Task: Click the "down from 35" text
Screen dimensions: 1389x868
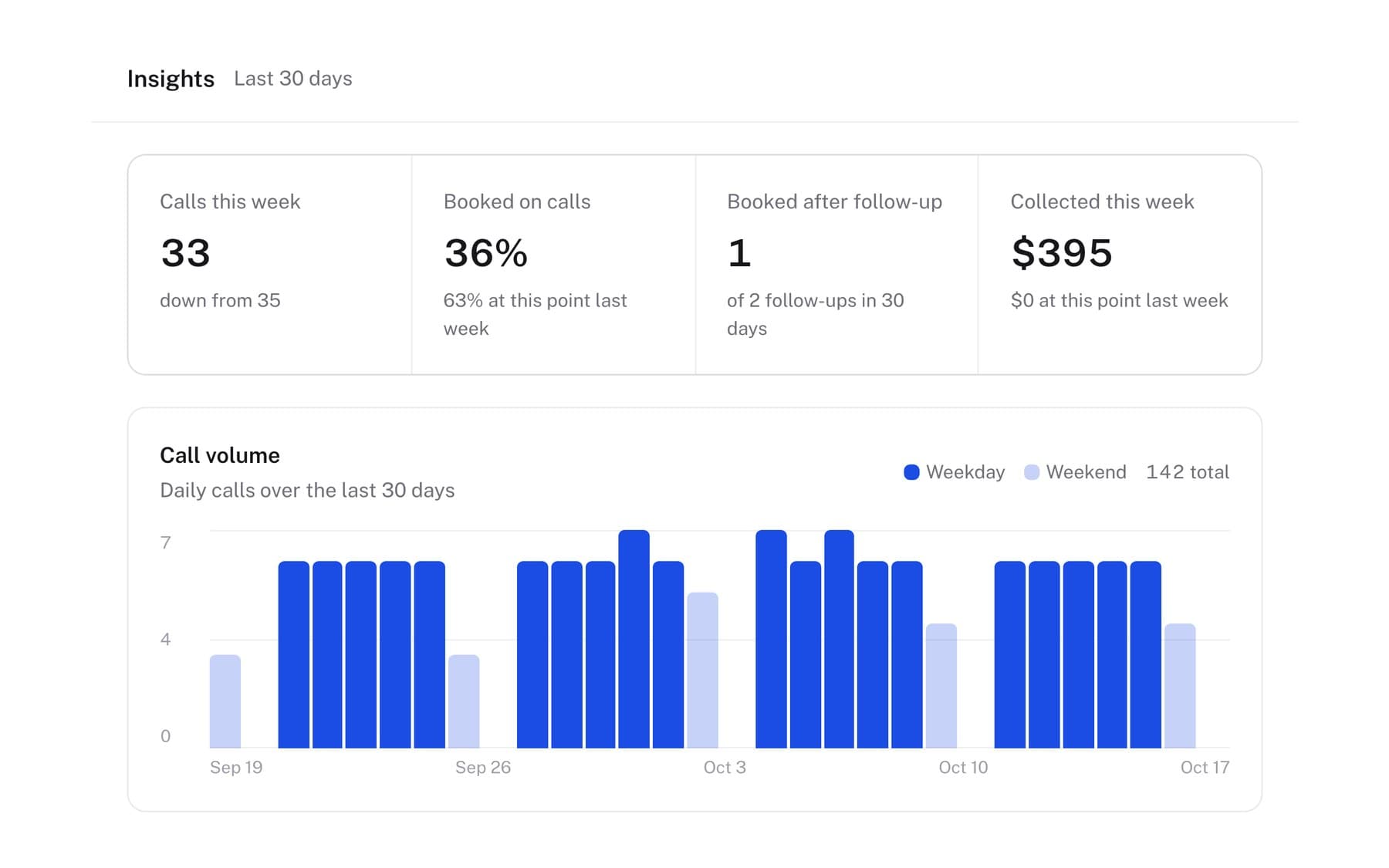Action: [x=220, y=300]
